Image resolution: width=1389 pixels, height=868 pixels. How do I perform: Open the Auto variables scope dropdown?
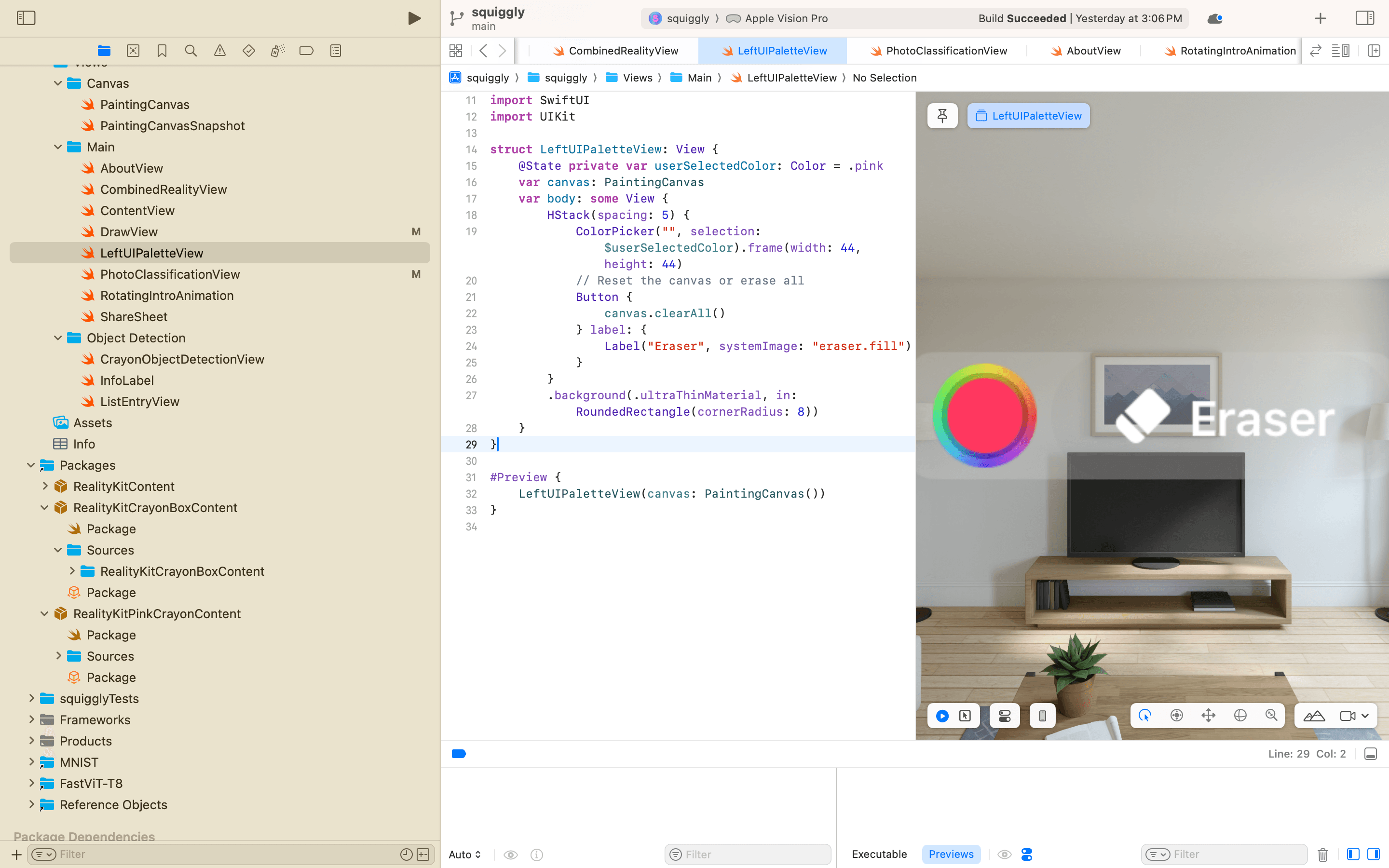465,854
